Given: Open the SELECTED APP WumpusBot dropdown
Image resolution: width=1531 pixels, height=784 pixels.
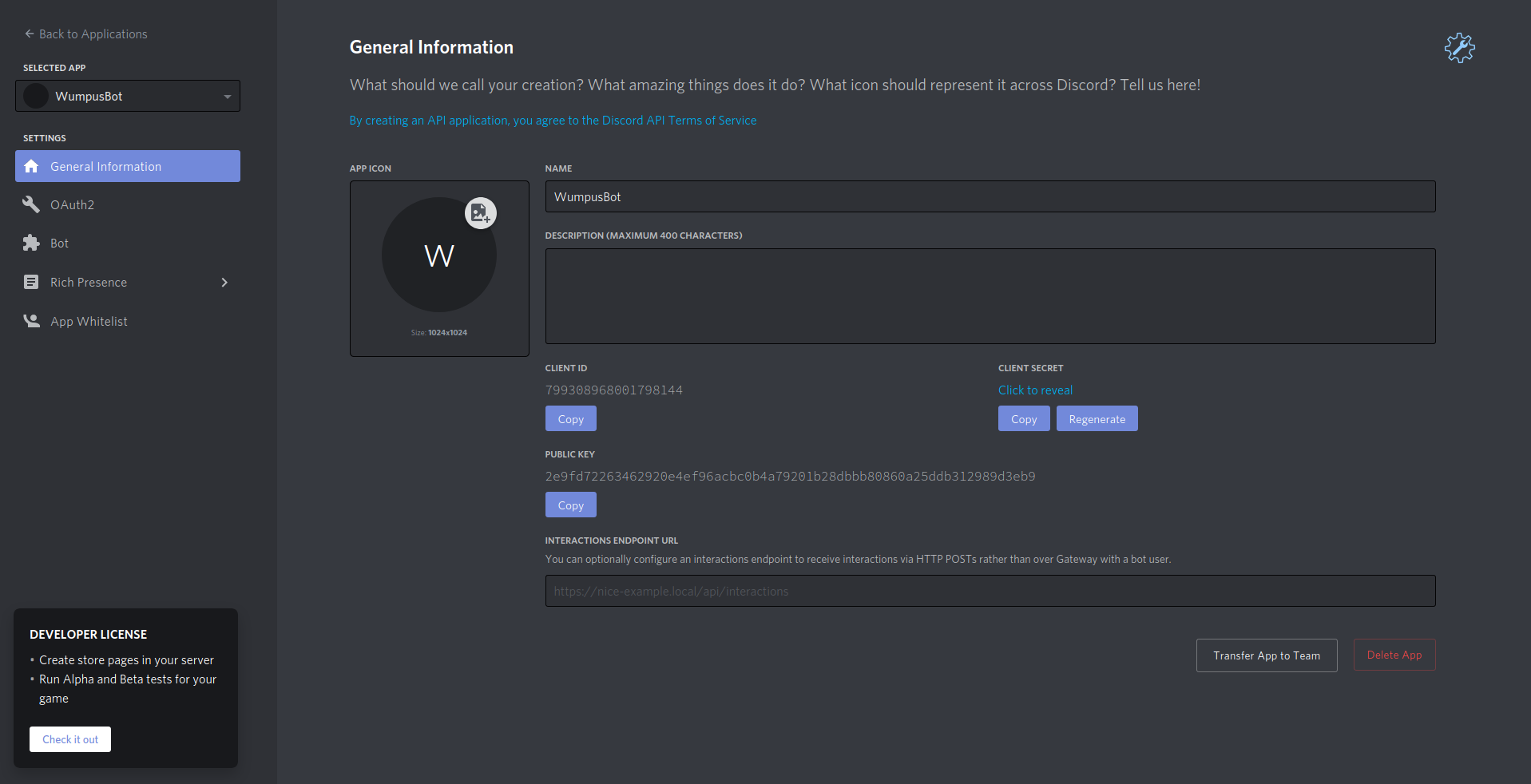Looking at the screenshot, I should [x=127, y=95].
